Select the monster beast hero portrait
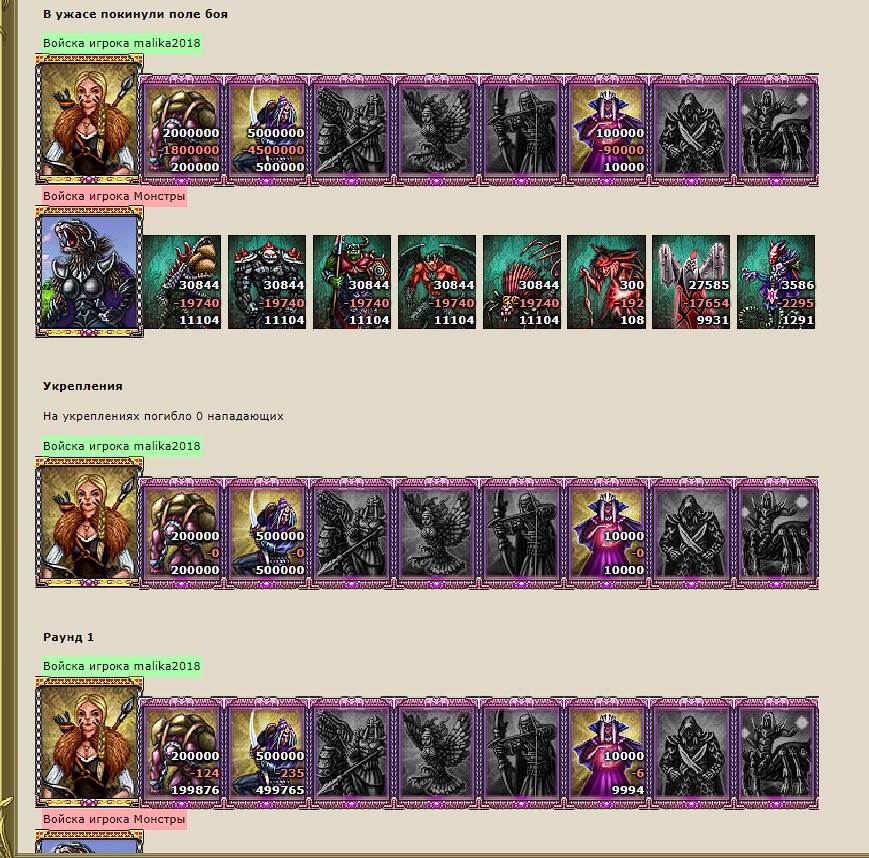The image size is (869, 858). [89, 272]
